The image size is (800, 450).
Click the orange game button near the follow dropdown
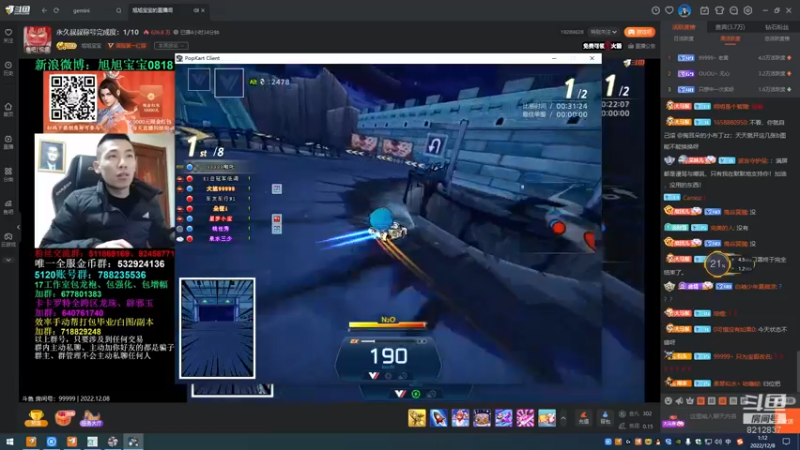(x=639, y=32)
